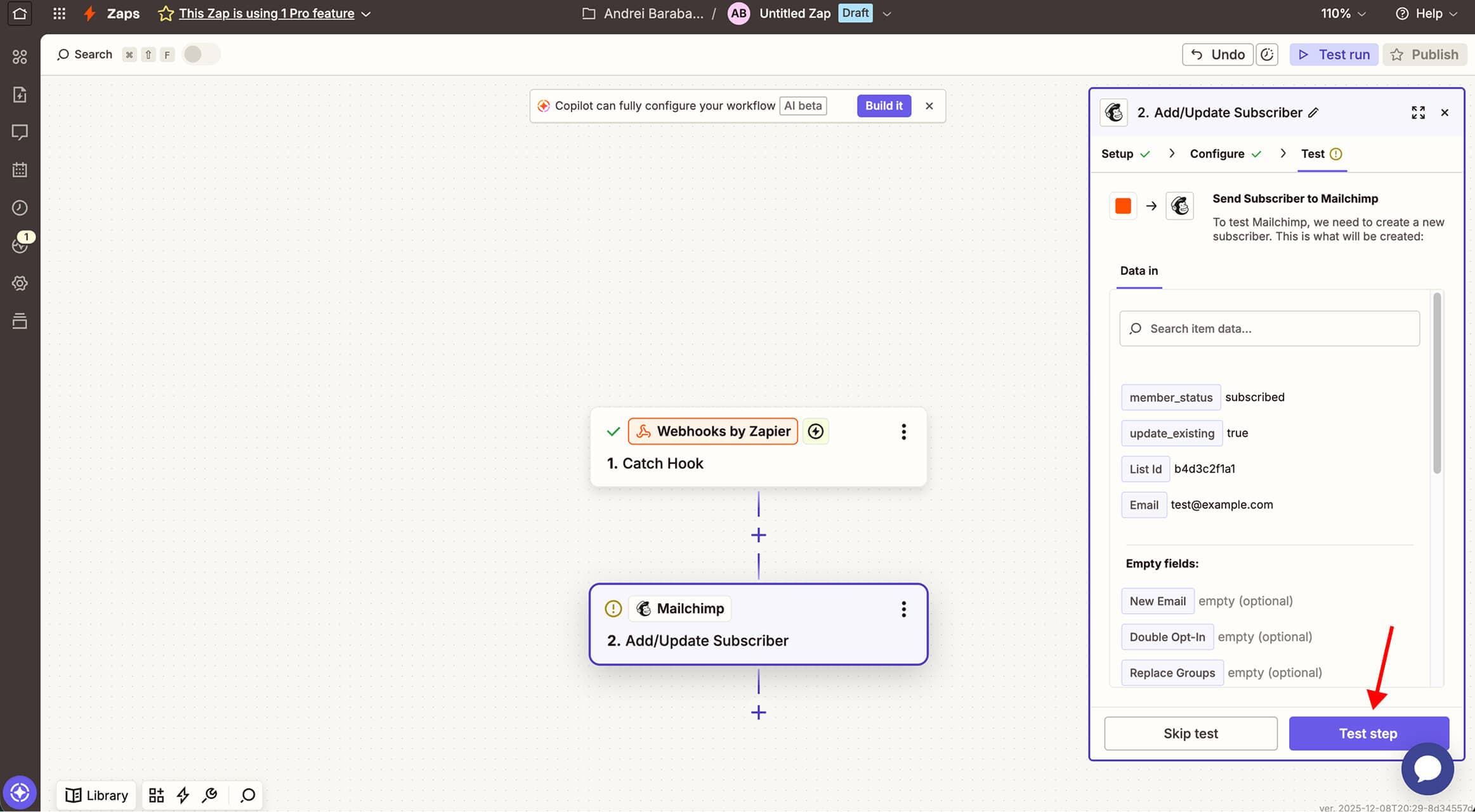Click the lightning bolt icon in the bottom toolbar
This screenshot has height=812, width=1475.
pyautogui.click(x=183, y=795)
